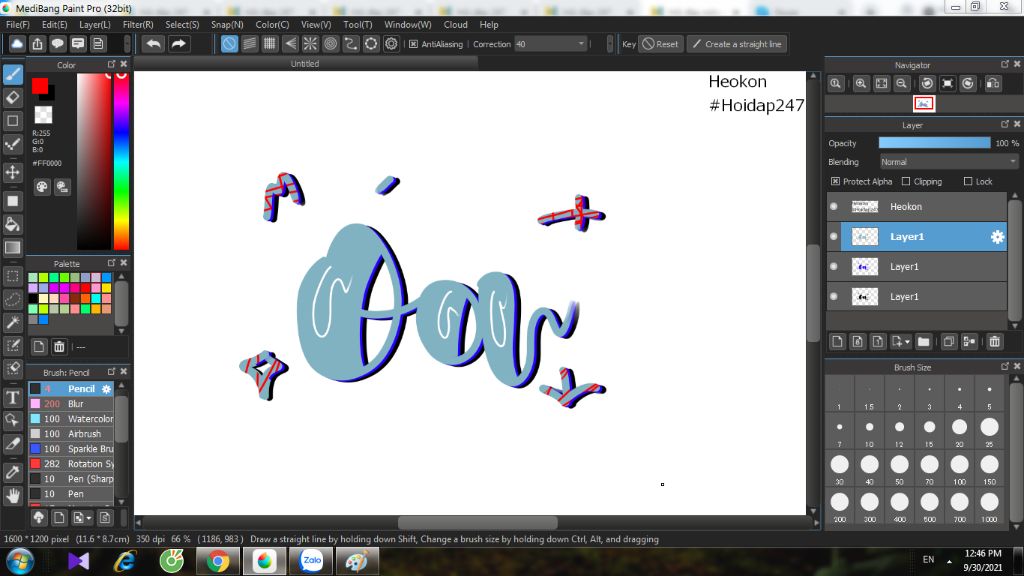The height and width of the screenshot is (576, 1024).
Task: Select the Watercolor brush
Action: (71, 419)
